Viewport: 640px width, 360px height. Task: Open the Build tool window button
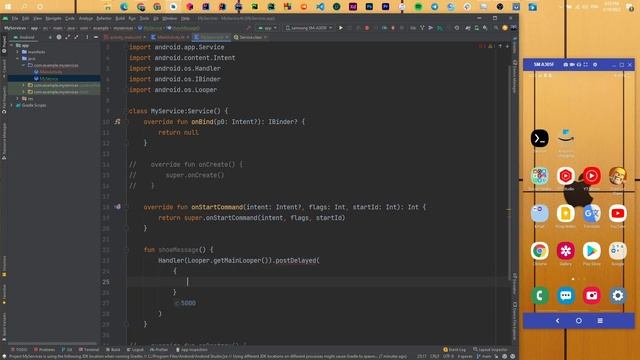[x=113, y=349]
